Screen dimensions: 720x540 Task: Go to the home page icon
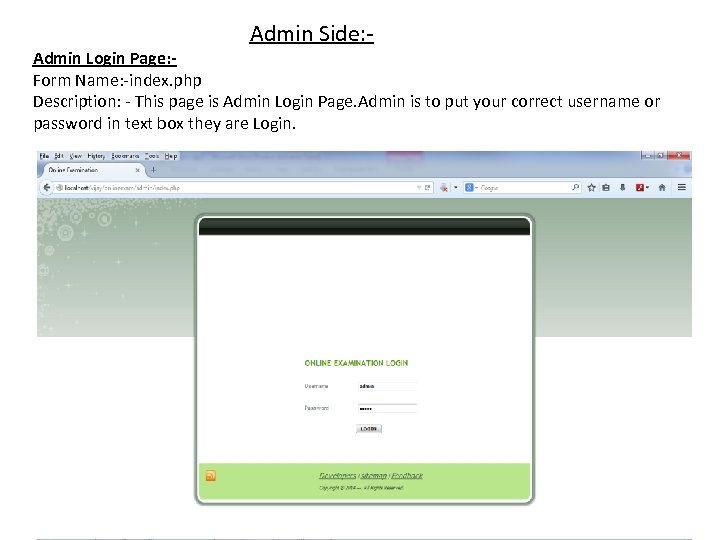(662, 187)
